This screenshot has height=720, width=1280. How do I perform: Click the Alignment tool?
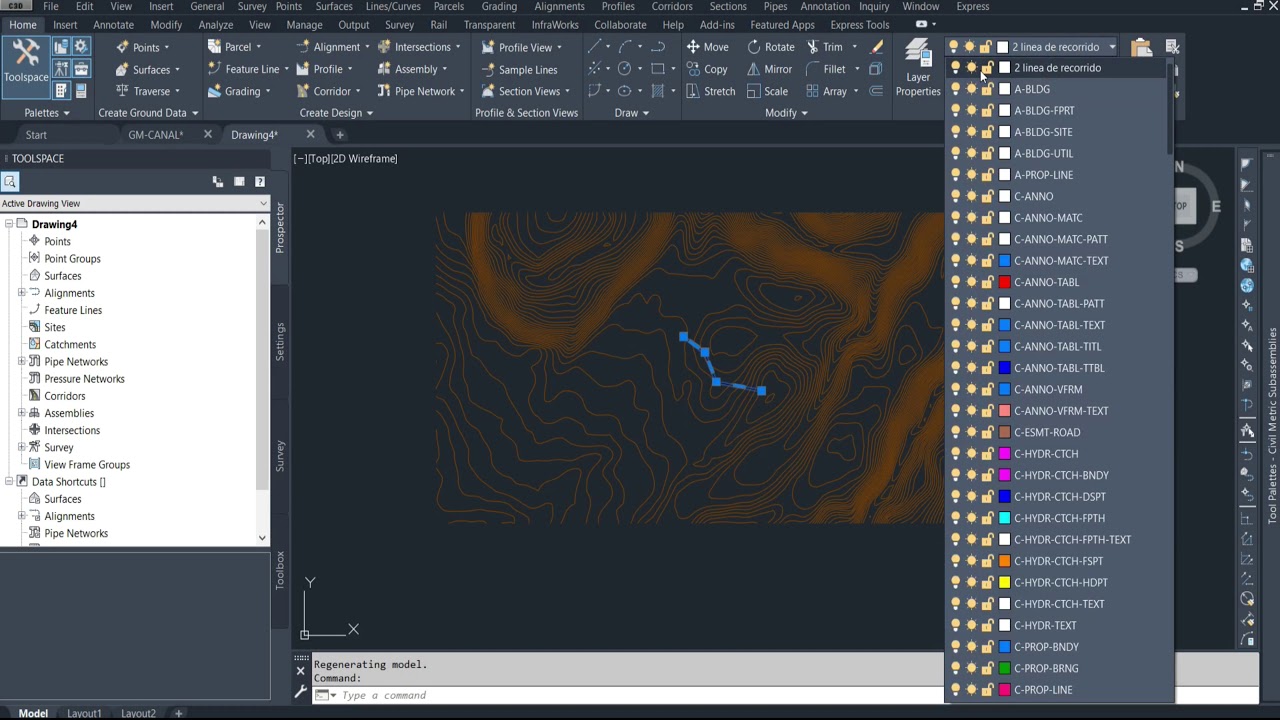[333, 47]
